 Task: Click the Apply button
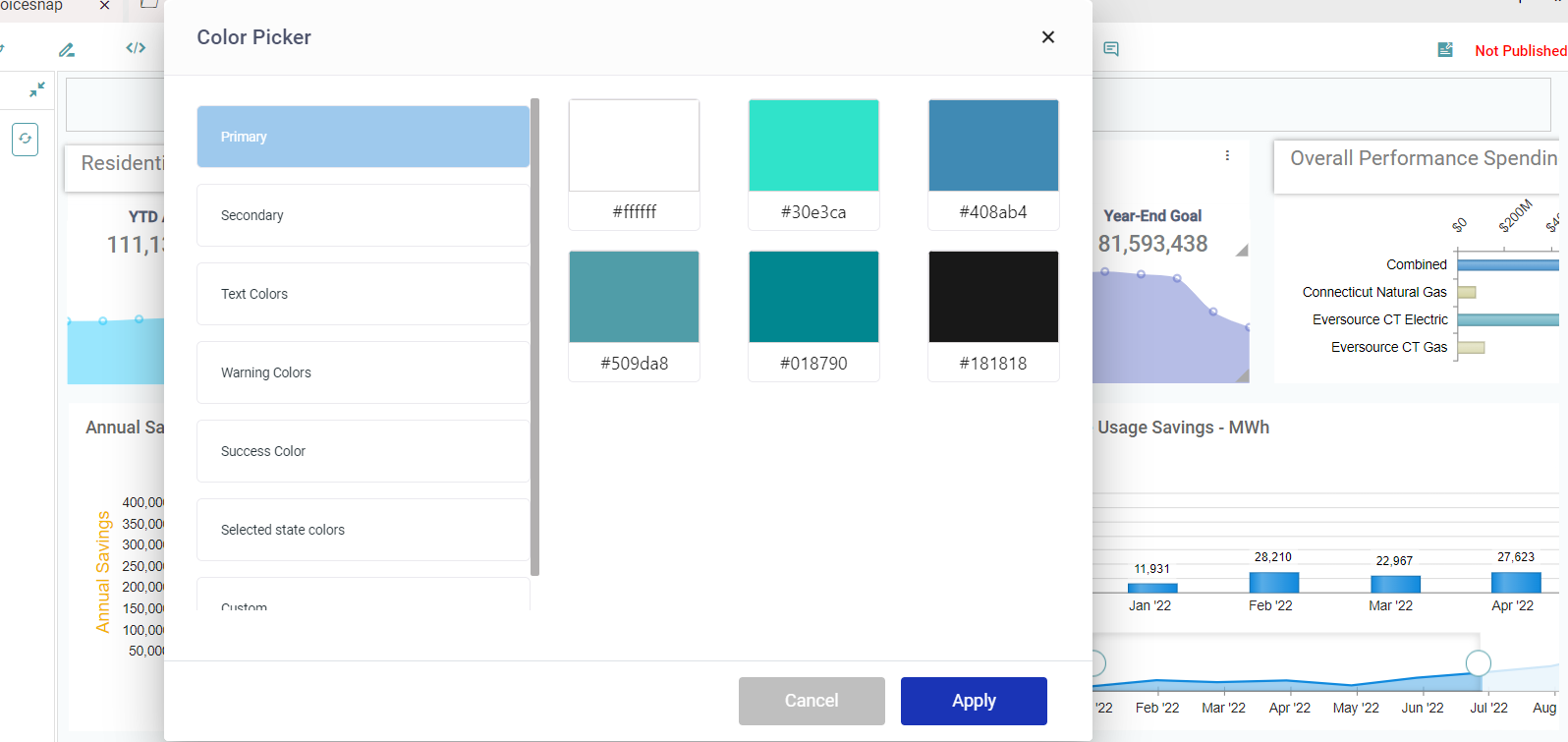[x=974, y=701]
